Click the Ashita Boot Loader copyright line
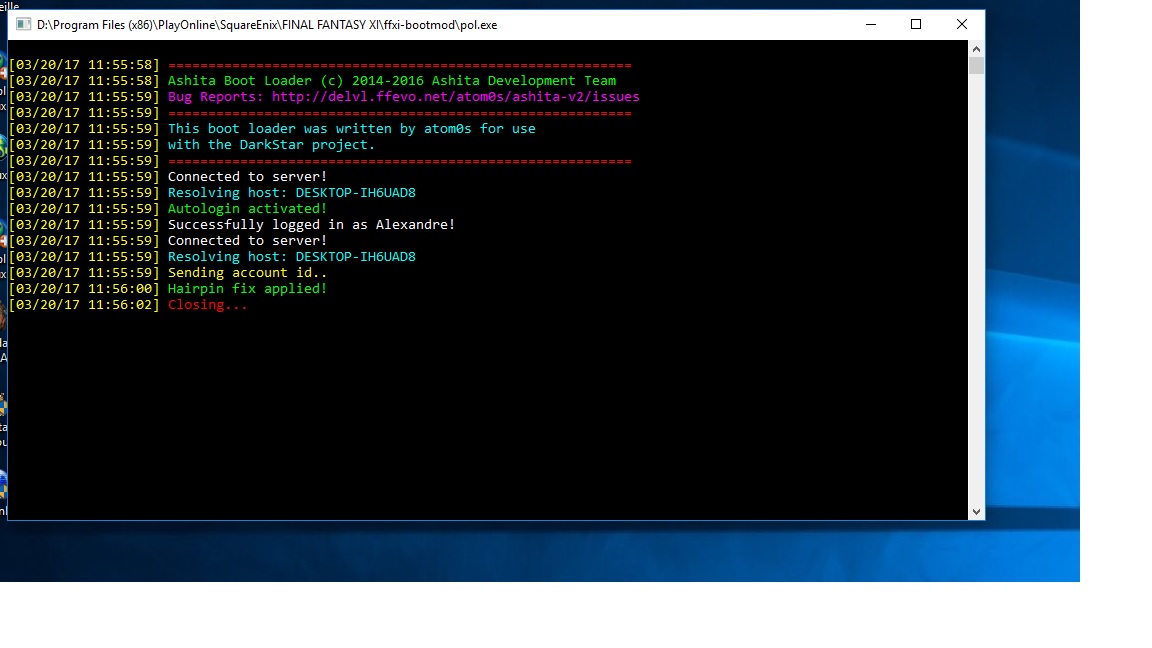This screenshot has height=648, width=1152. click(x=391, y=81)
